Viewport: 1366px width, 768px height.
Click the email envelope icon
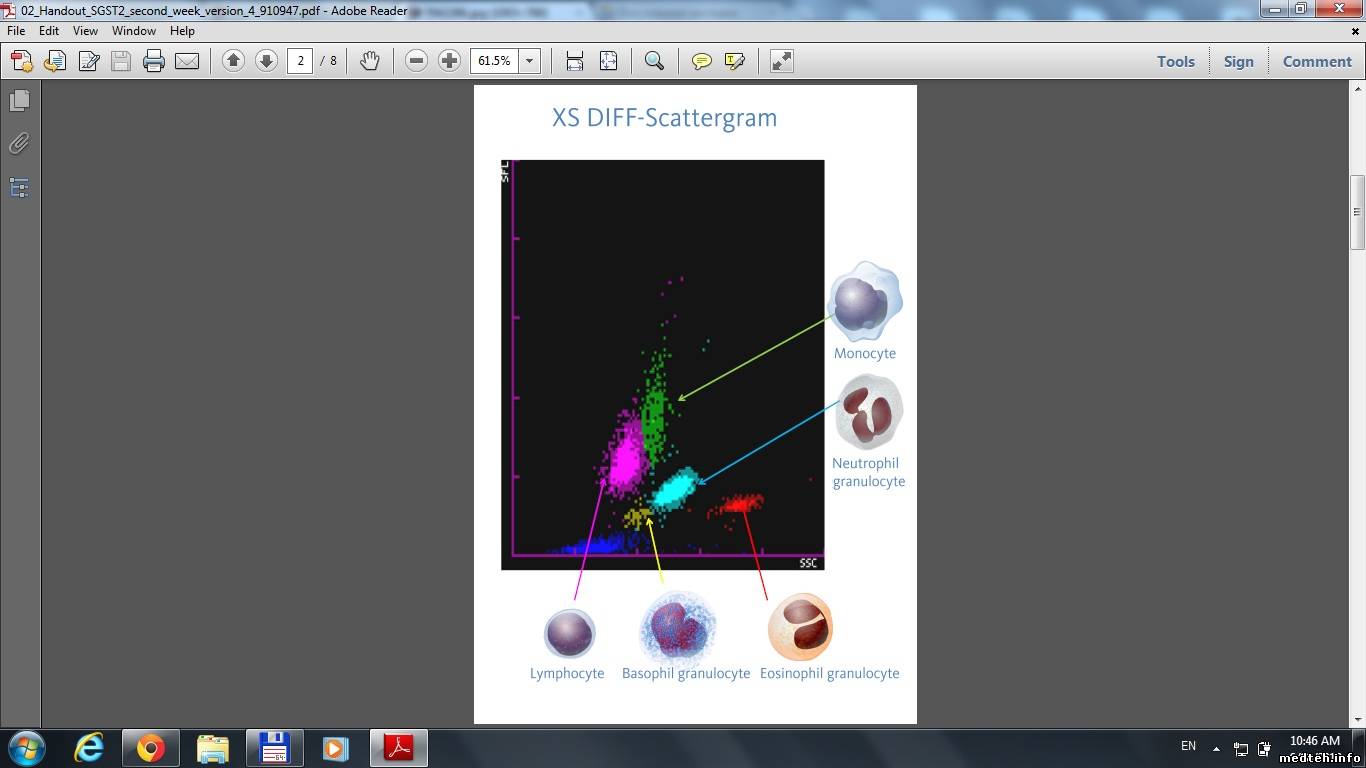click(187, 61)
